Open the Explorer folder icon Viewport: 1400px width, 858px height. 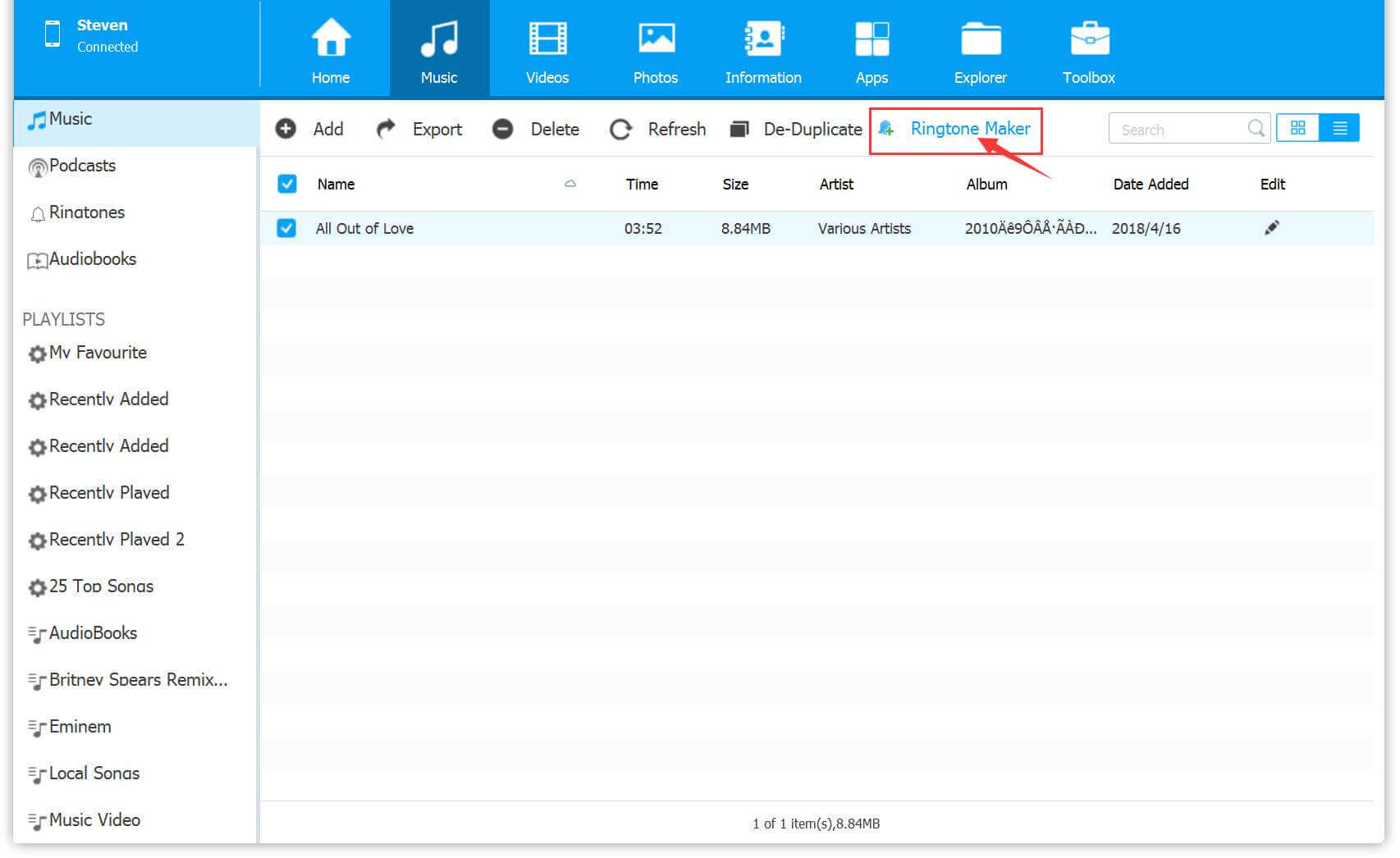(980, 39)
